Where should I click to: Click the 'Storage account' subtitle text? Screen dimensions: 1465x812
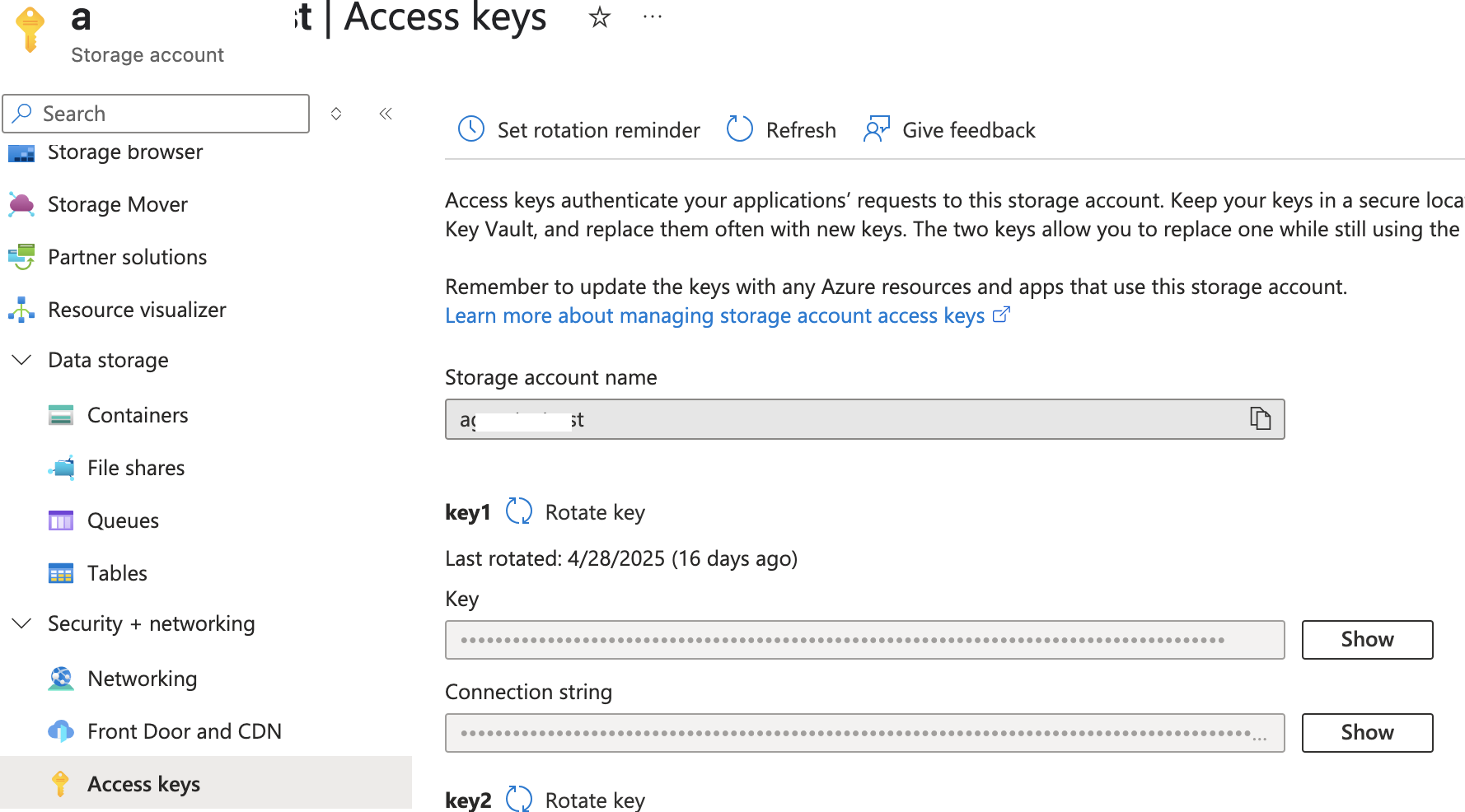[x=147, y=55]
